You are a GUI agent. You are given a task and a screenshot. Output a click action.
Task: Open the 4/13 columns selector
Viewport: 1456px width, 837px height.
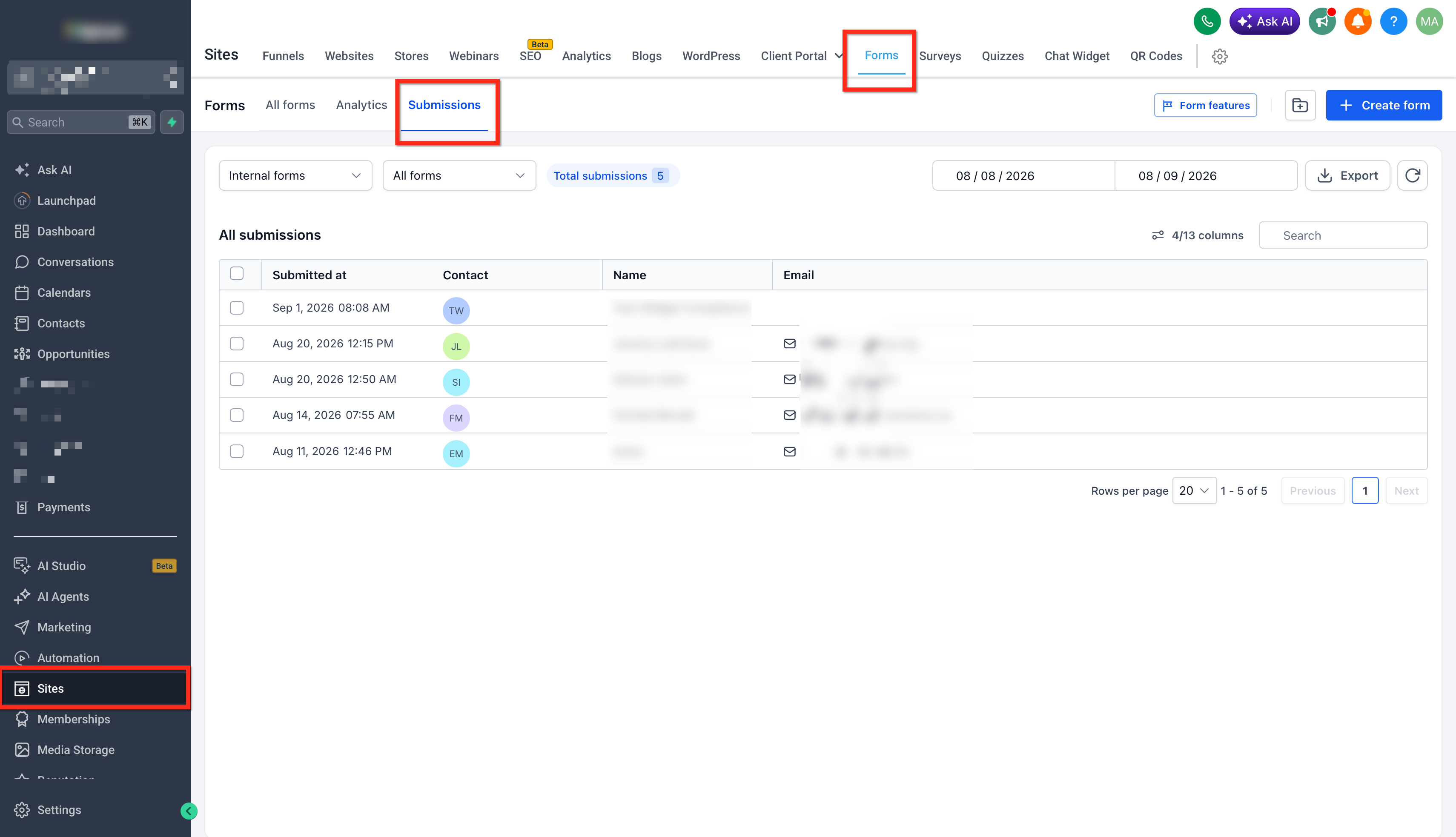pos(1197,235)
